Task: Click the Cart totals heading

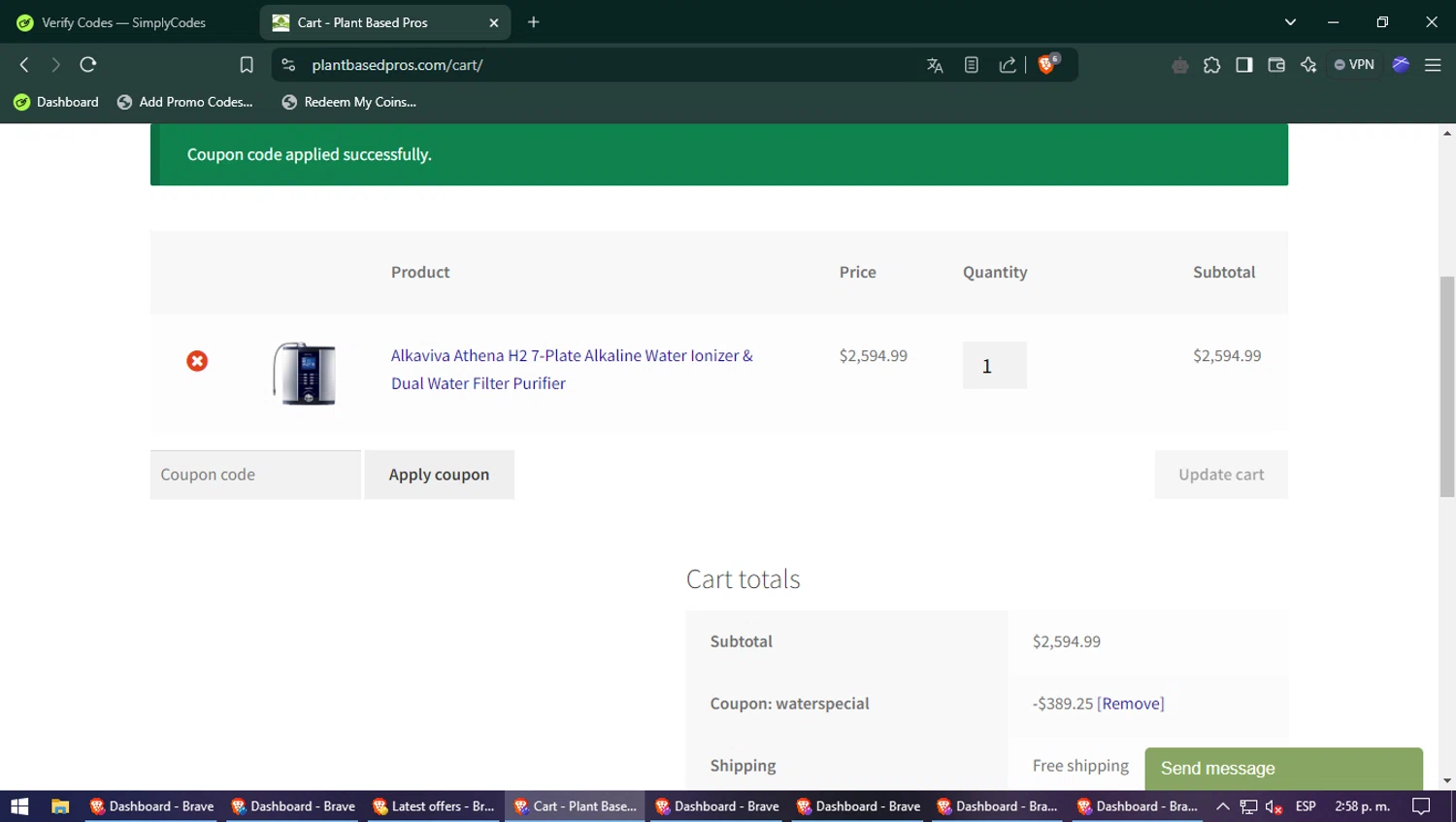Action: (744, 579)
